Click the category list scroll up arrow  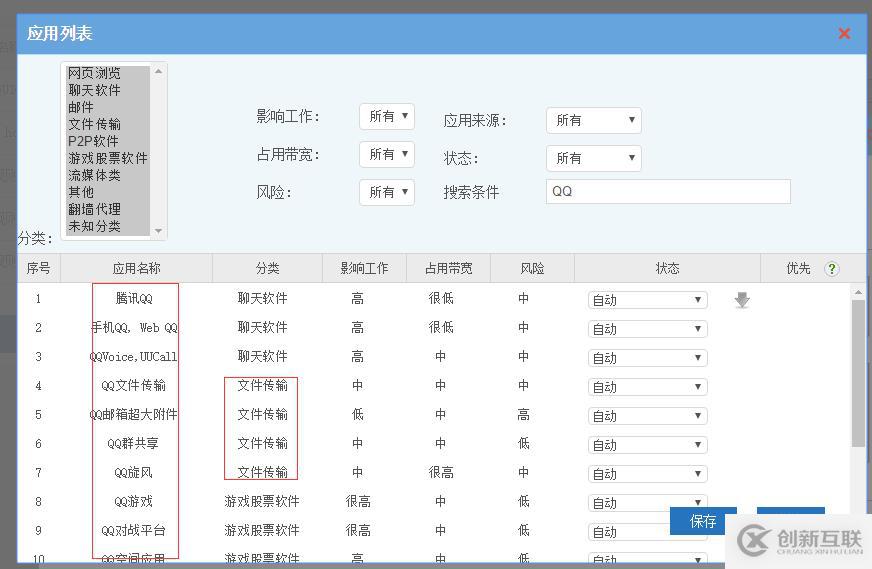pyautogui.click(x=158, y=71)
